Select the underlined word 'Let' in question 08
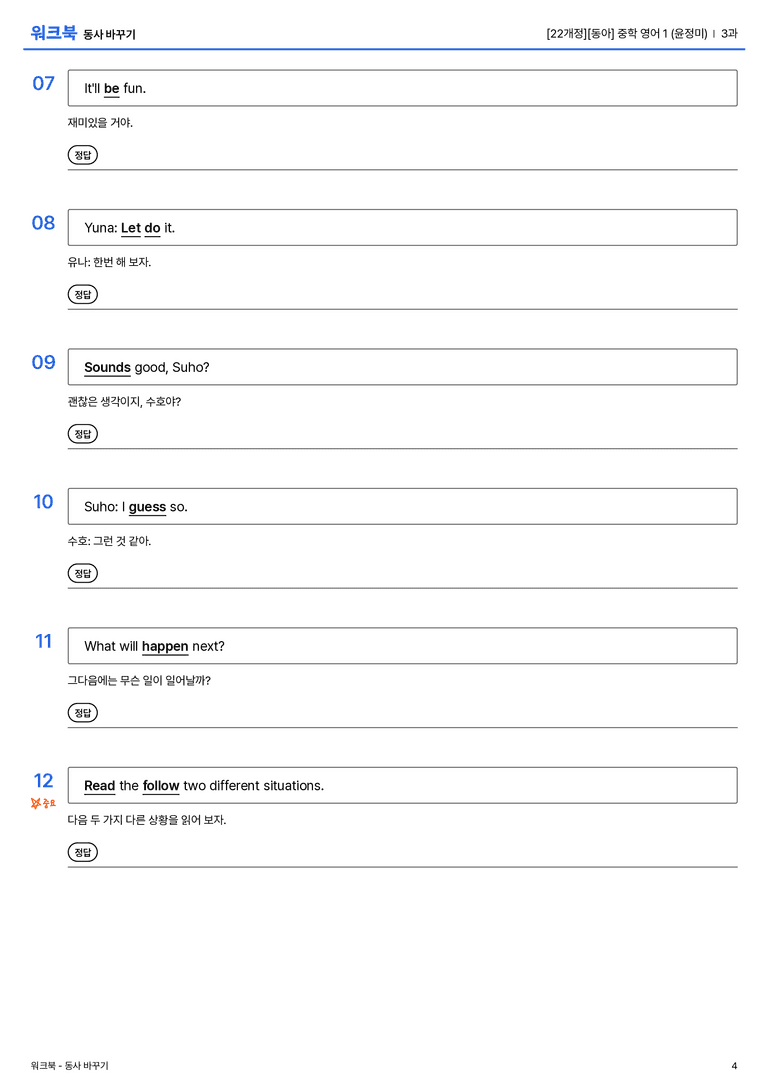This screenshot has height=1087, width=768. 131,228
